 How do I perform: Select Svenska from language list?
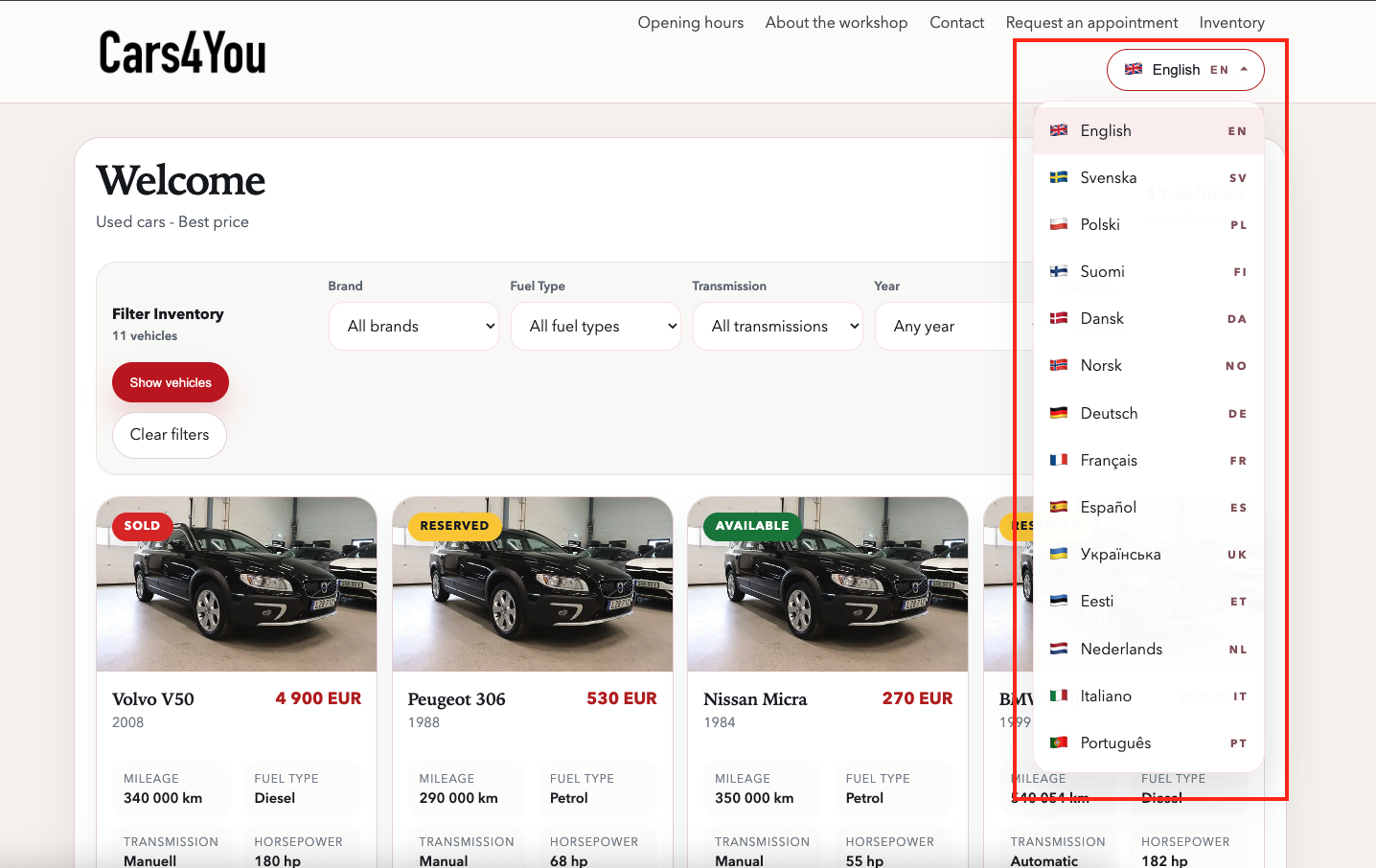pyautogui.click(x=1149, y=177)
